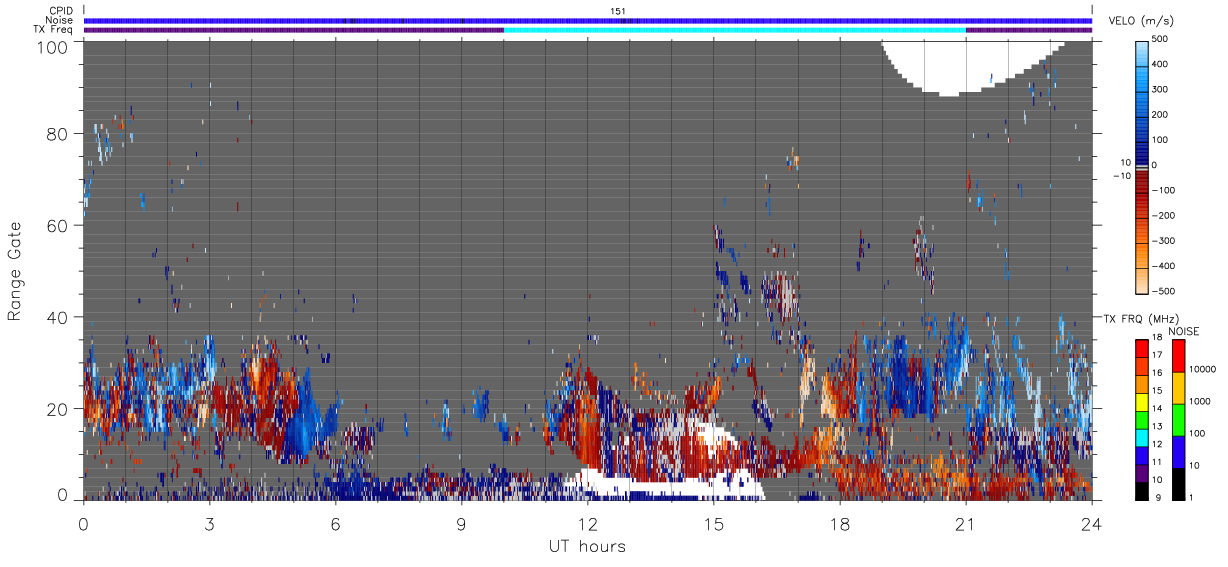Screen dimensions: 1228x567
Task: Click the light blue top of velocity colorbar
Action: click(x=1141, y=52)
